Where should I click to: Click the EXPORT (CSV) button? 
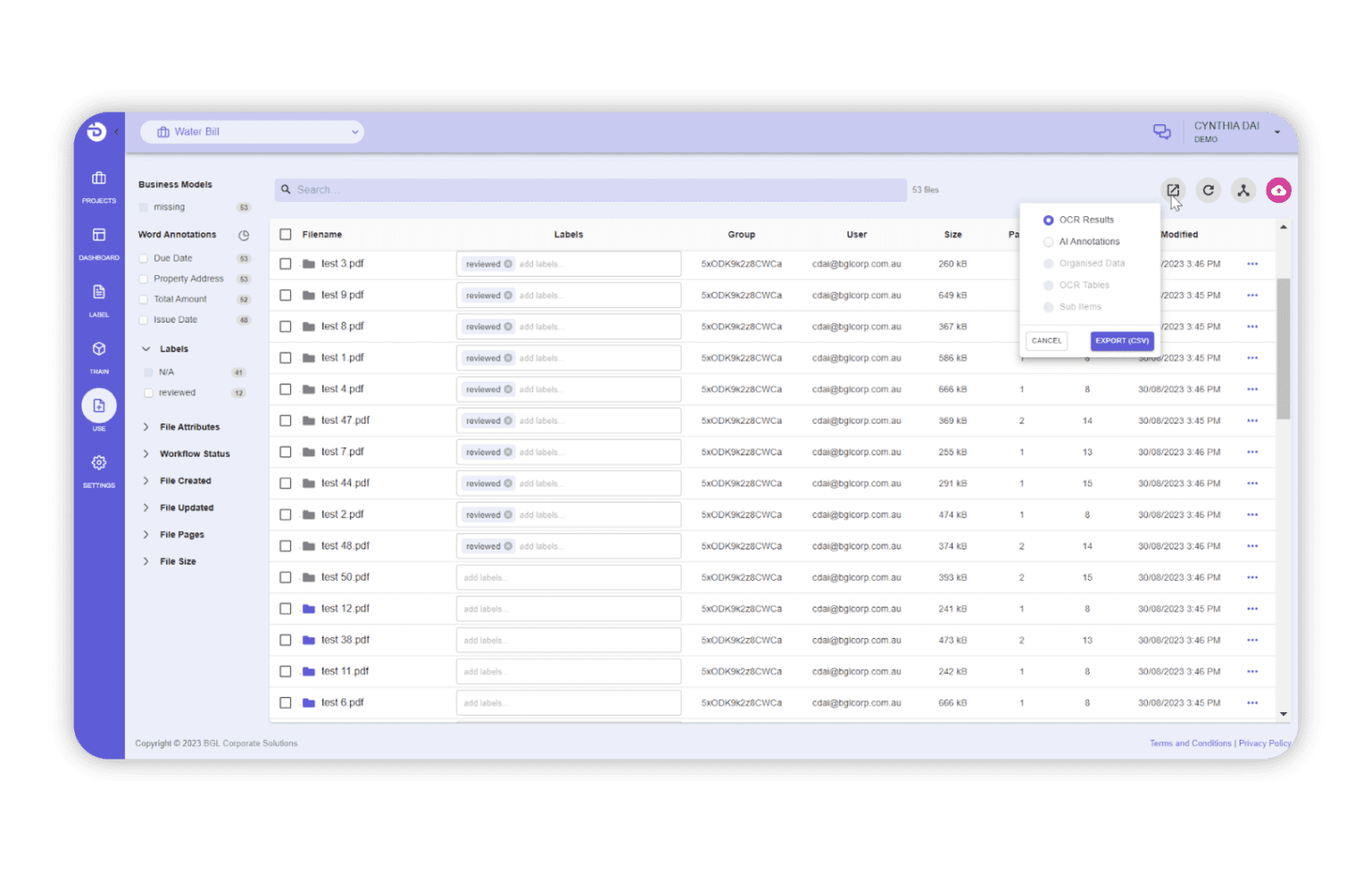tap(1122, 340)
